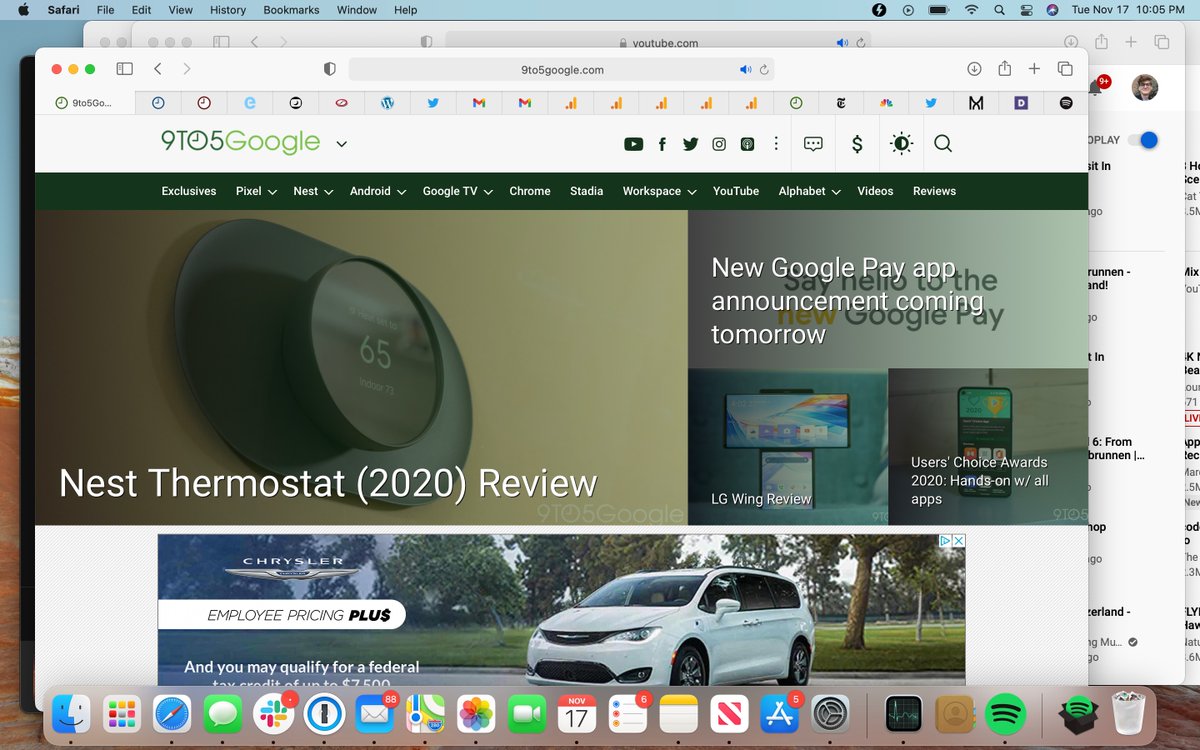This screenshot has height=750, width=1200.
Task: Go to the Reviews section
Action: [934, 191]
